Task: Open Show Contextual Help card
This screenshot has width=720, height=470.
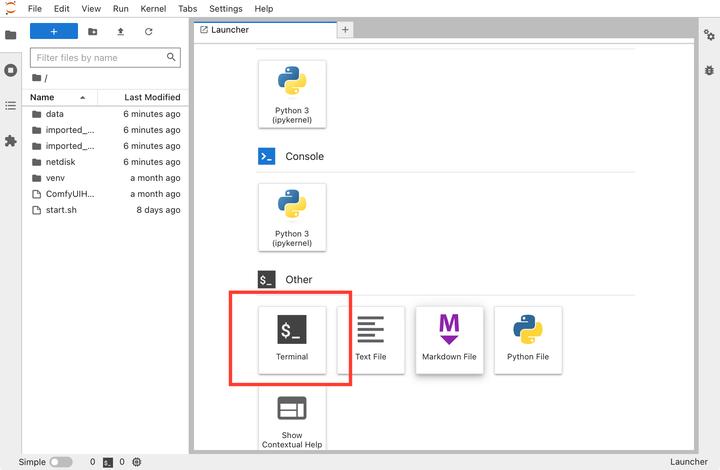Action: (292, 419)
